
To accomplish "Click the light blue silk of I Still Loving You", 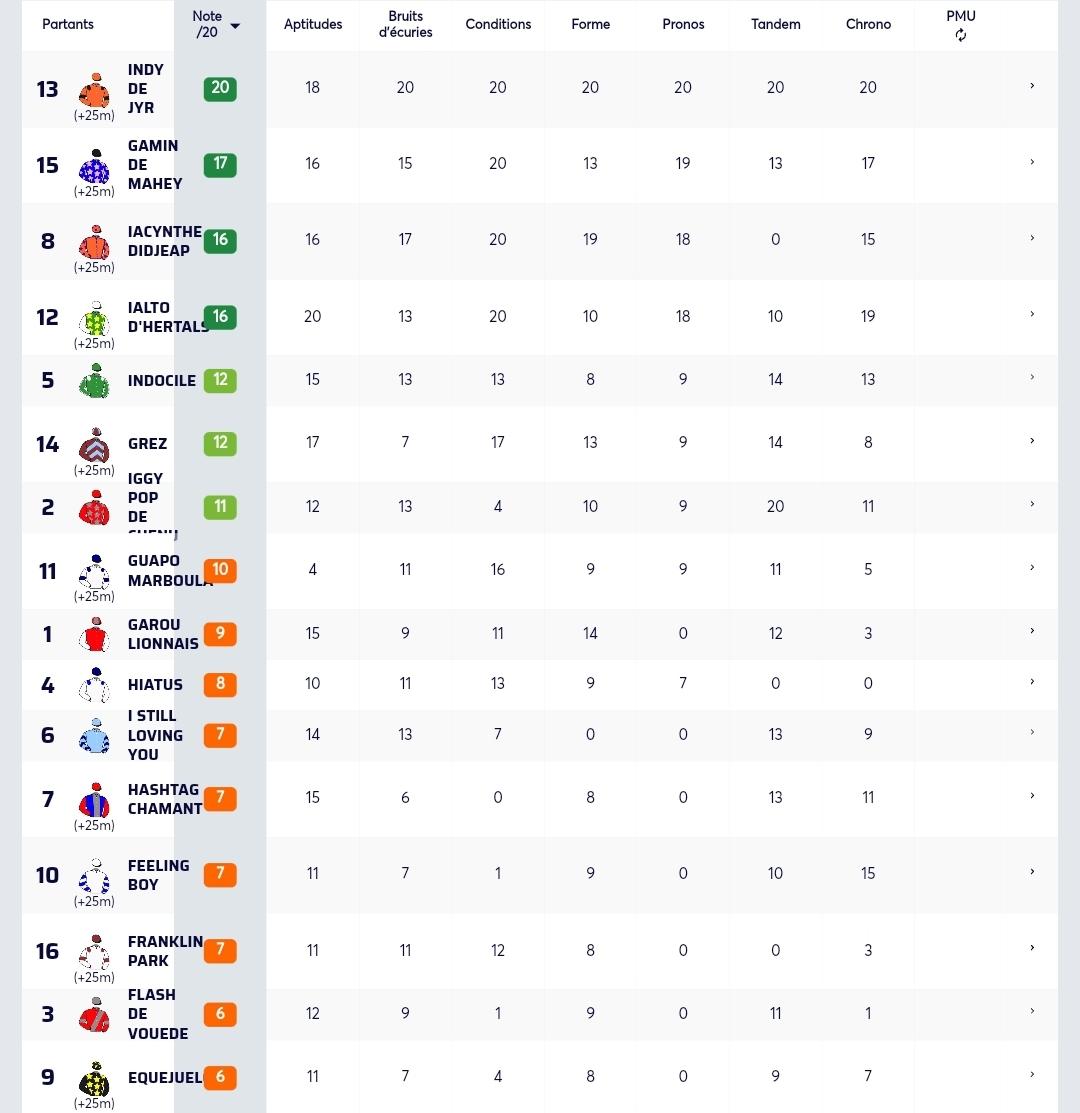I will 94,735.
